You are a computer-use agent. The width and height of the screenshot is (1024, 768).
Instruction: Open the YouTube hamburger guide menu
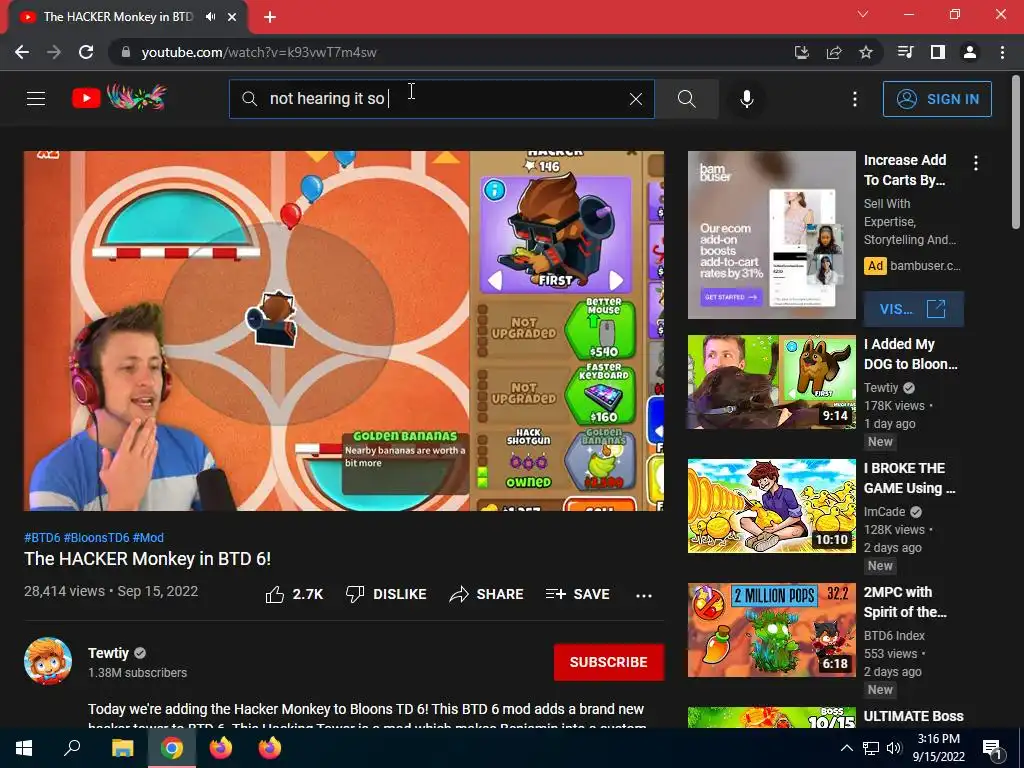36,99
